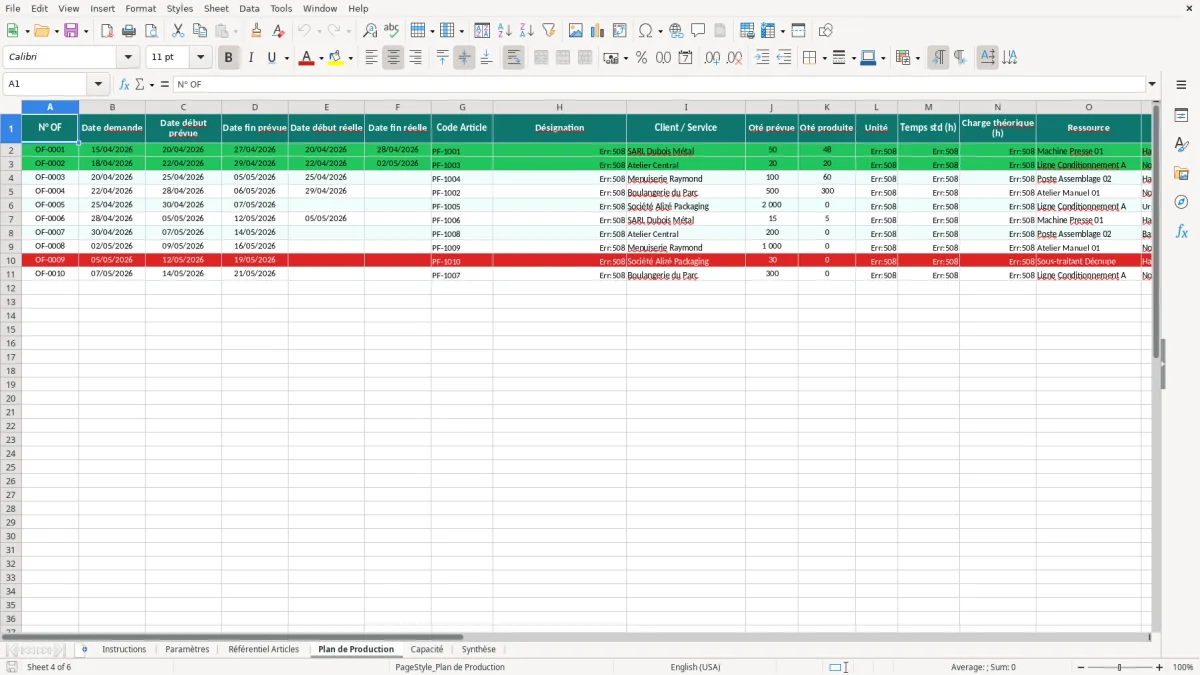Apply the yellow background color swatch

tap(335, 58)
